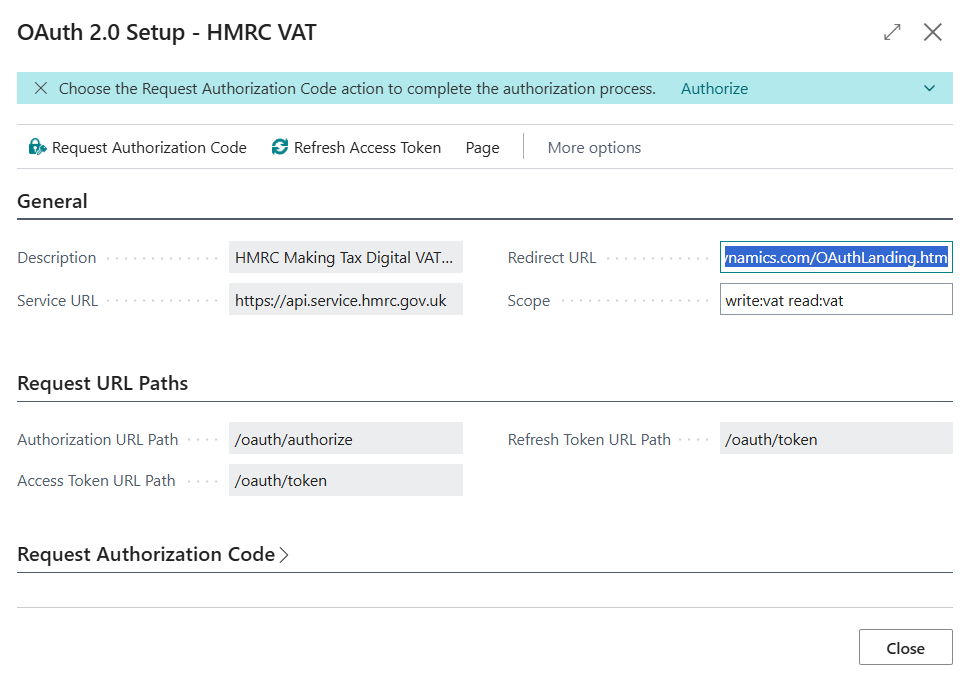Collapse the General section heading

pyautogui.click(x=52, y=201)
